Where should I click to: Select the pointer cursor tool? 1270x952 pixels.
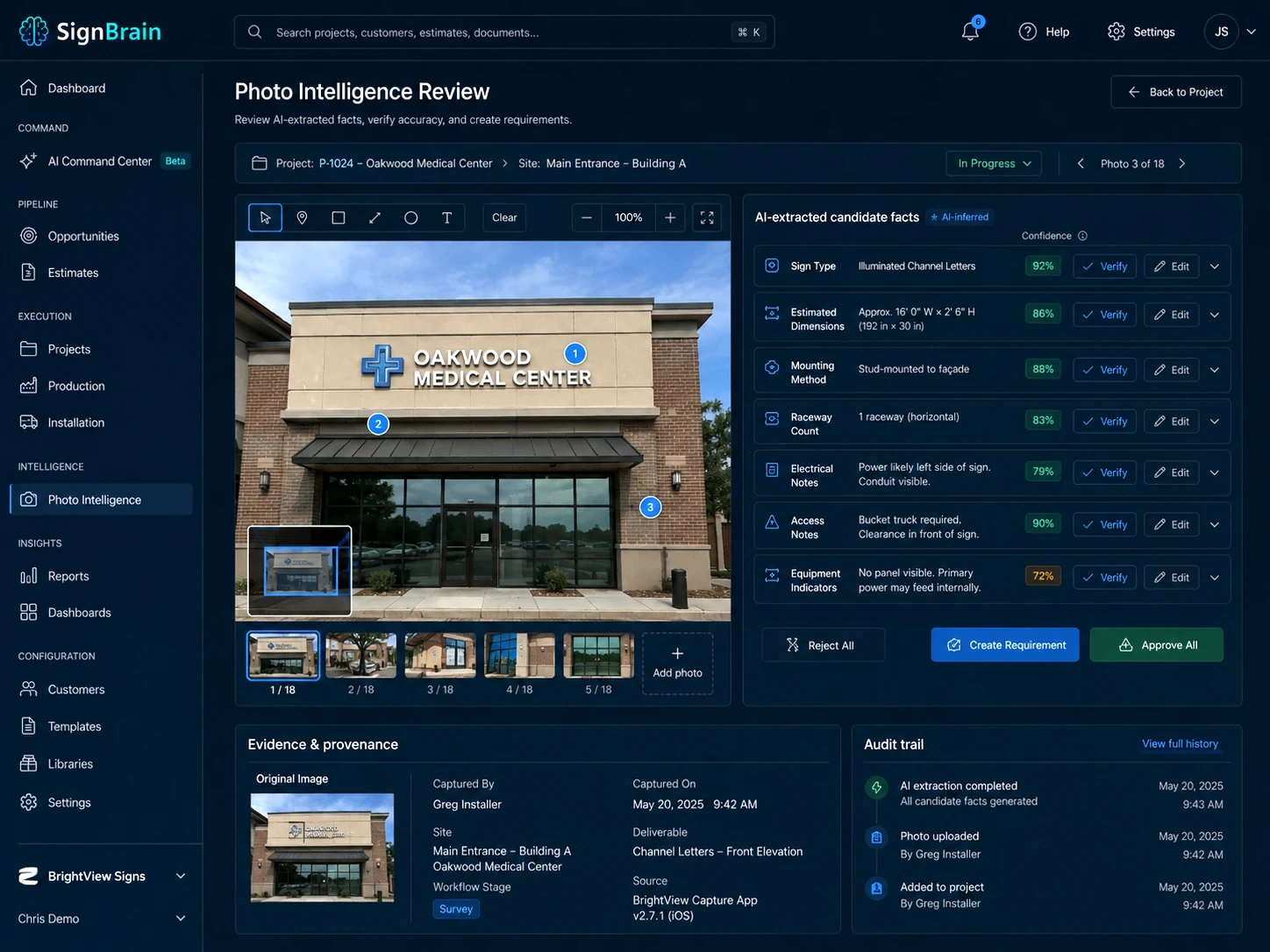(265, 217)
